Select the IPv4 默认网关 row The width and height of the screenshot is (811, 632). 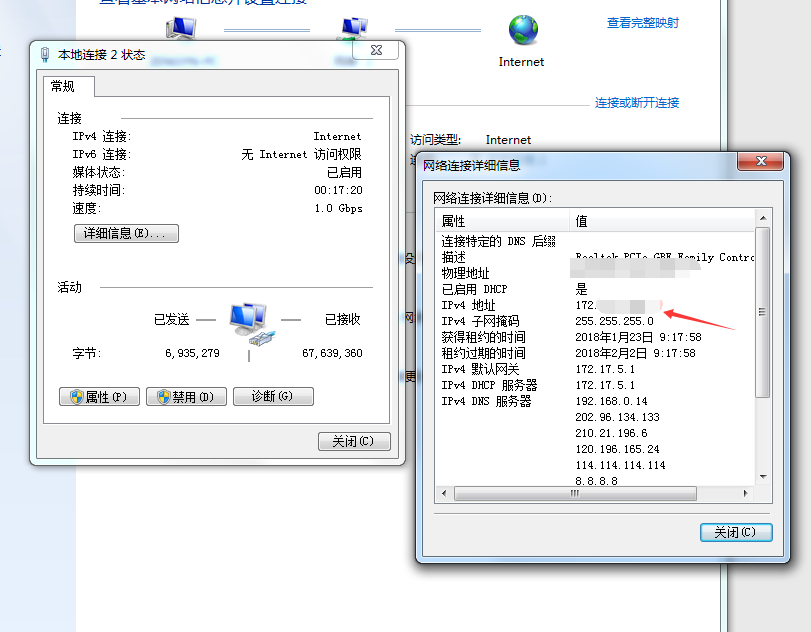pyautogui.click(x=595, y=369)
